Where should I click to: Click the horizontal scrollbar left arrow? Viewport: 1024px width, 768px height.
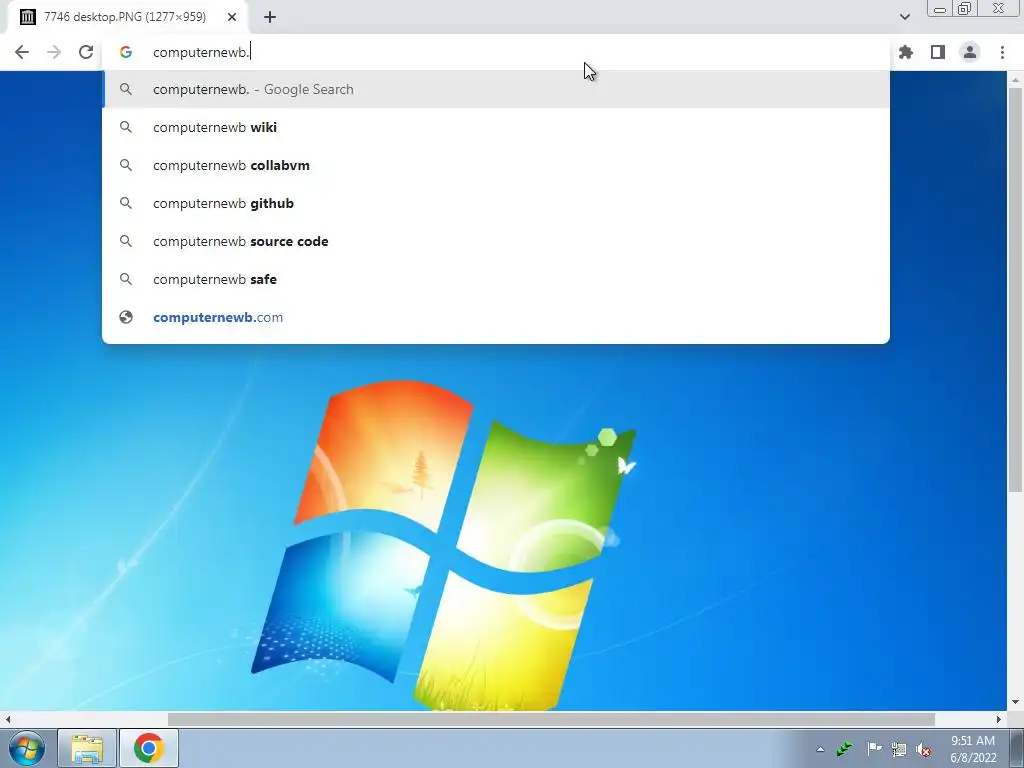tap(7, 719)
